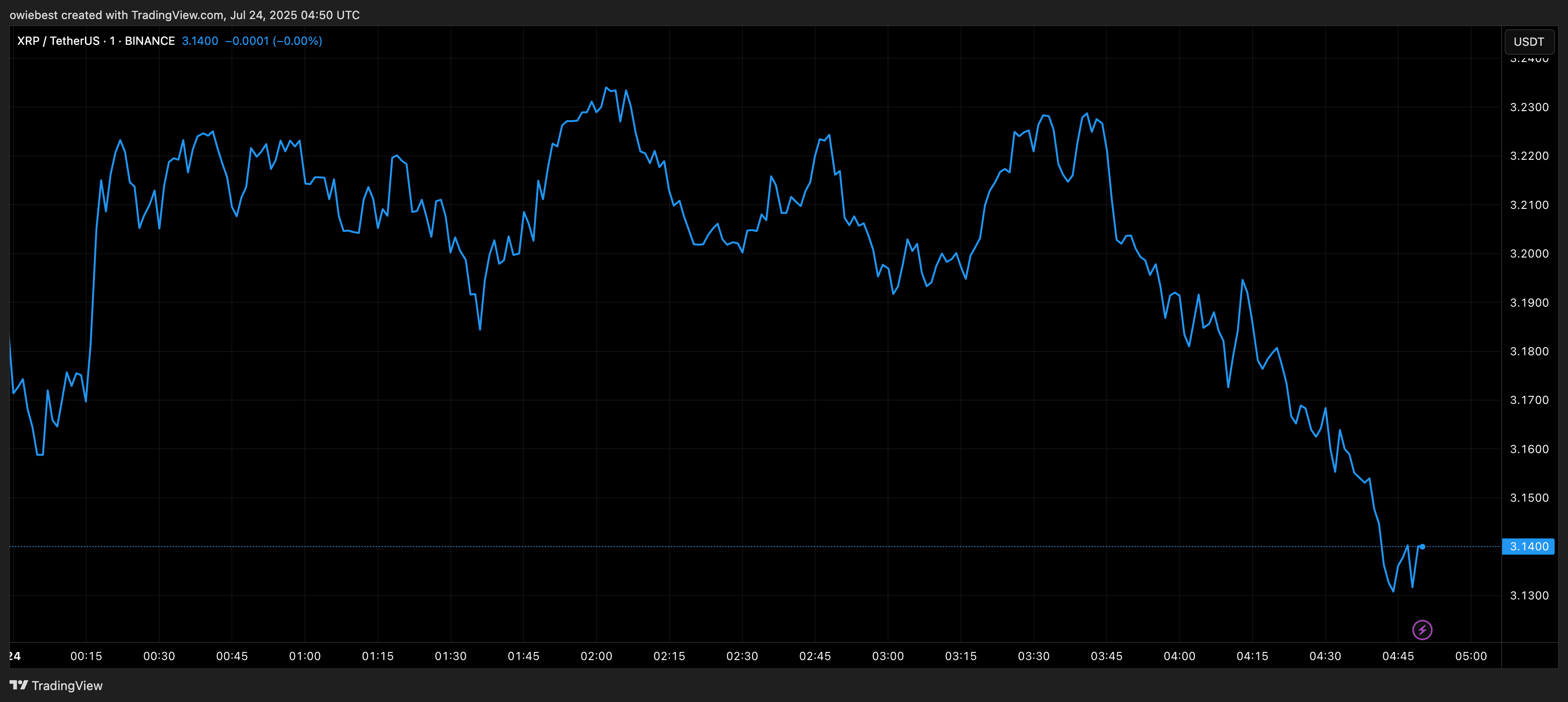The image size is (1568, 702).
Task: Click the 3.1400 price in the legend
Action: (199, 41)
